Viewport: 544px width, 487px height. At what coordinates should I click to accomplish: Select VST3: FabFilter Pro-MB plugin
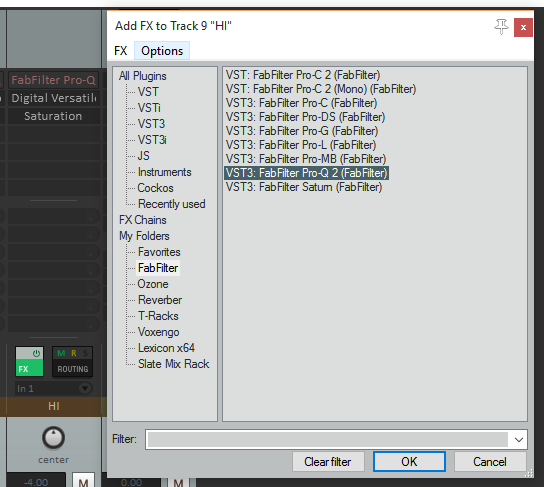pos(306,159)
